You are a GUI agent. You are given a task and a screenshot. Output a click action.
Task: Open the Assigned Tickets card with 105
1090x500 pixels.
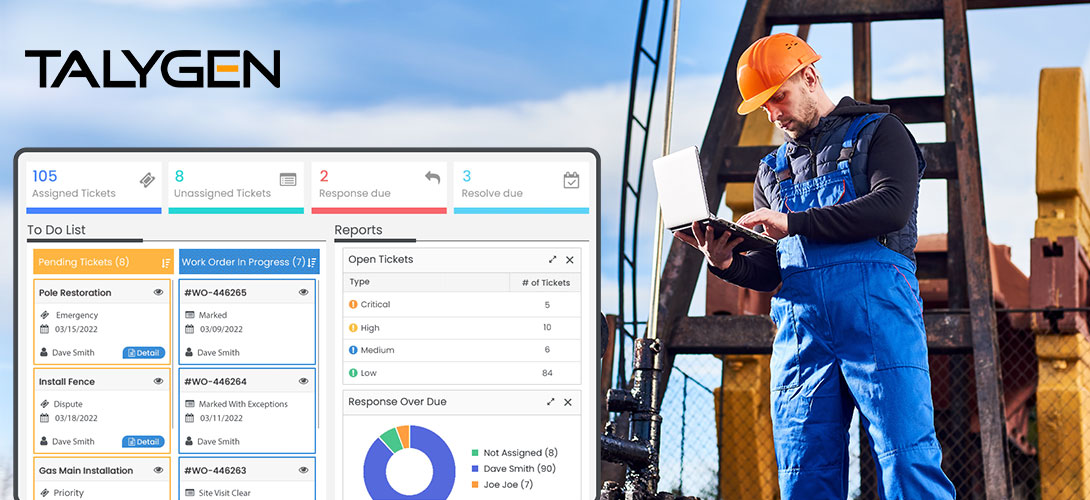pyautogui.click(x=94, y=187)
